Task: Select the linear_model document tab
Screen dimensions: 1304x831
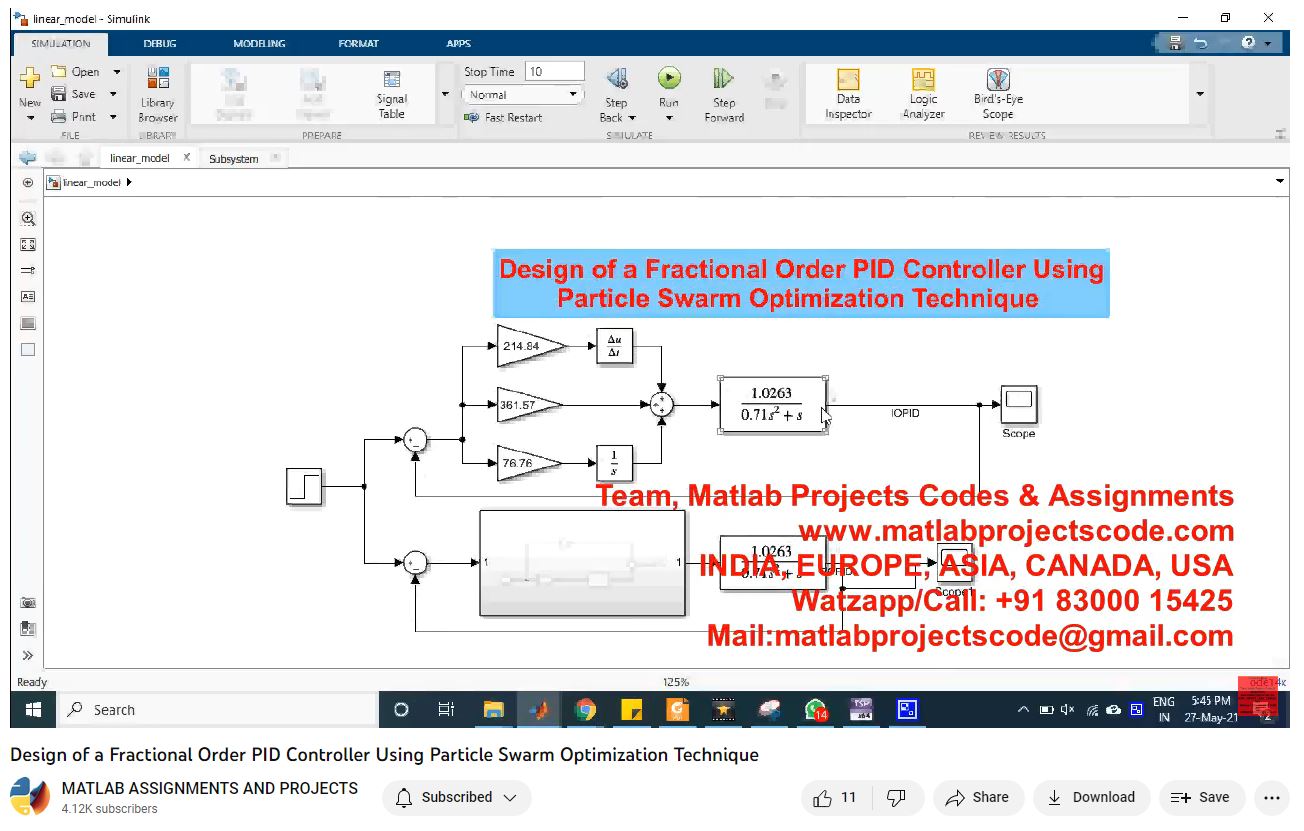Action: (140, 158)
